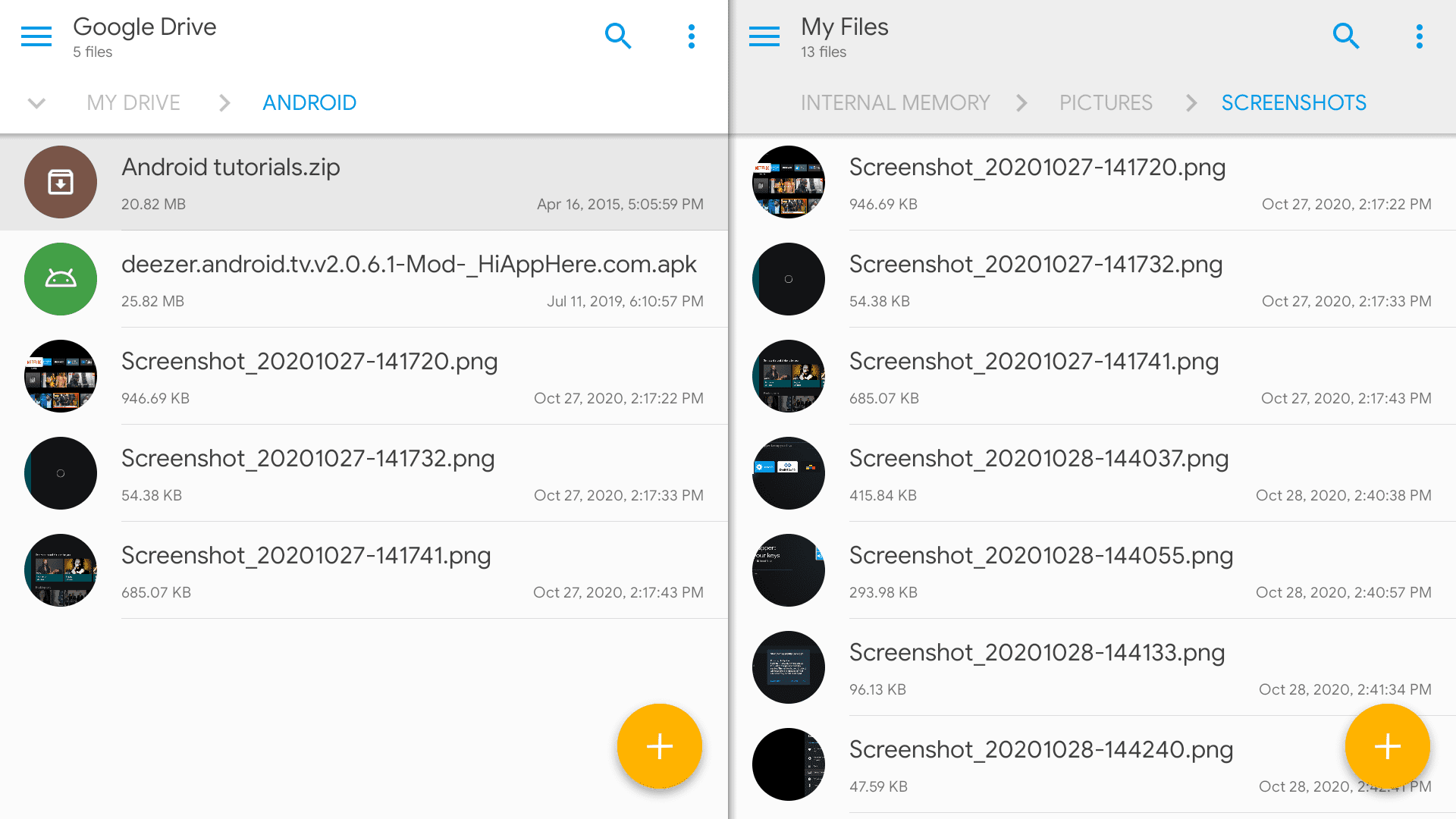
Task: Click thumbnail of Screenshot_20201028-144055
Action: click(x=789, y=570)
